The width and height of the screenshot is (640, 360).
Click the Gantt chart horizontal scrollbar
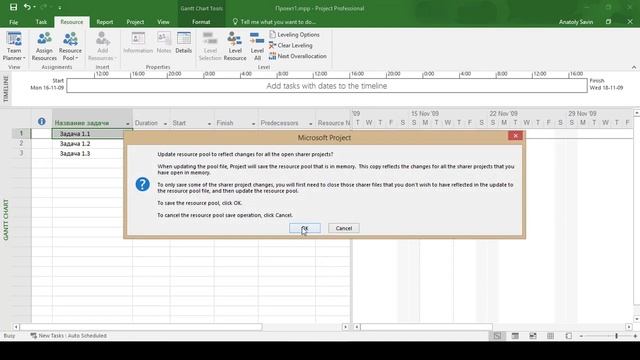point(427,327)
